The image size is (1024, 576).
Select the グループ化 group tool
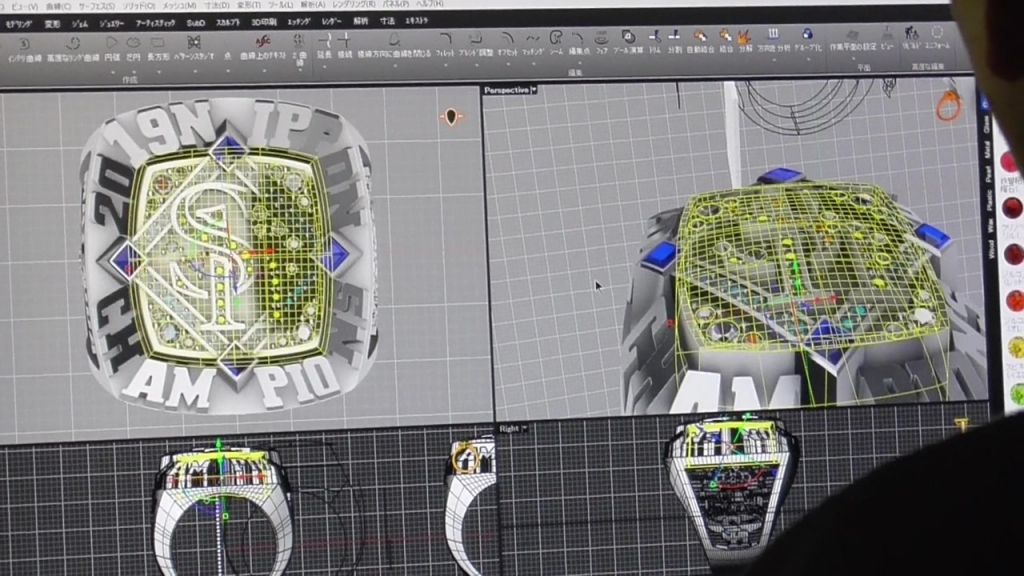808,39
